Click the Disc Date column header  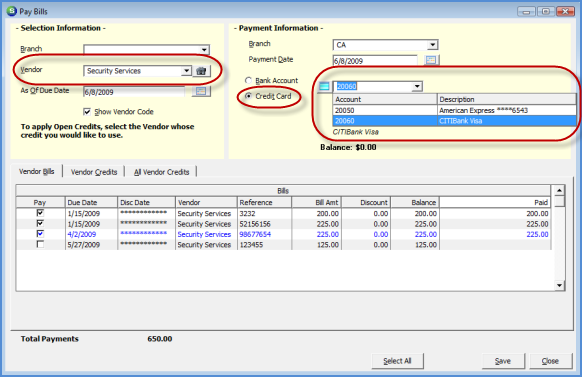click(146, 202)
